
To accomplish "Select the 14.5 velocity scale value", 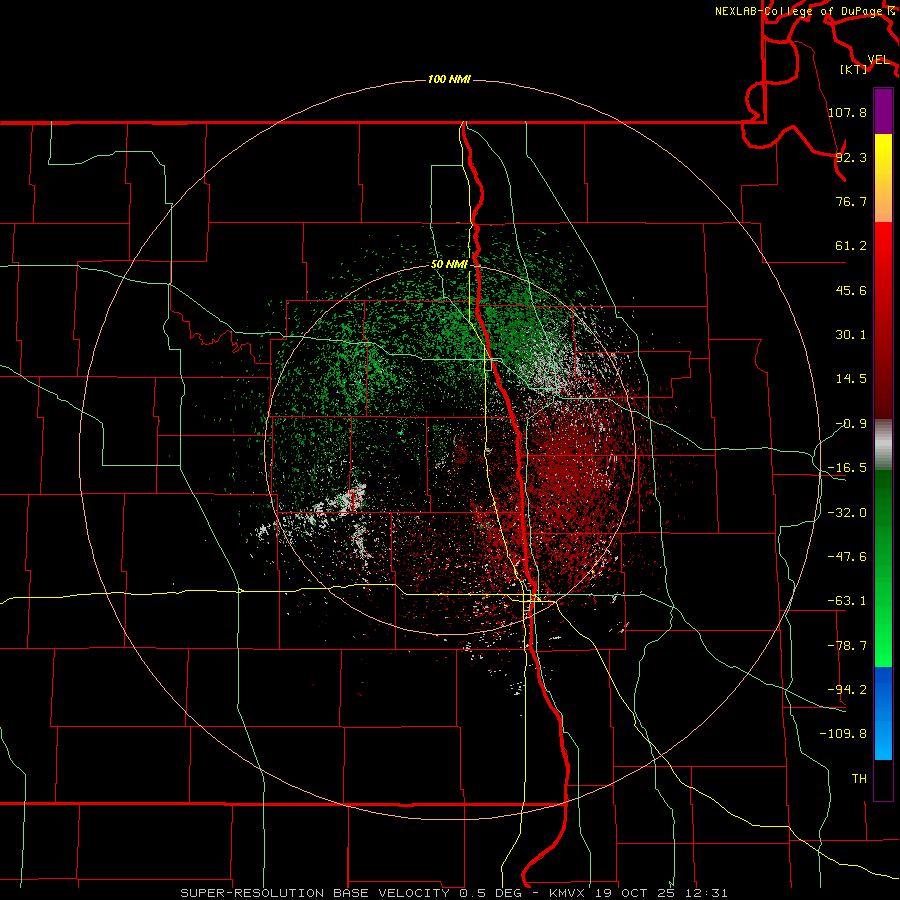I will (851, 379).
